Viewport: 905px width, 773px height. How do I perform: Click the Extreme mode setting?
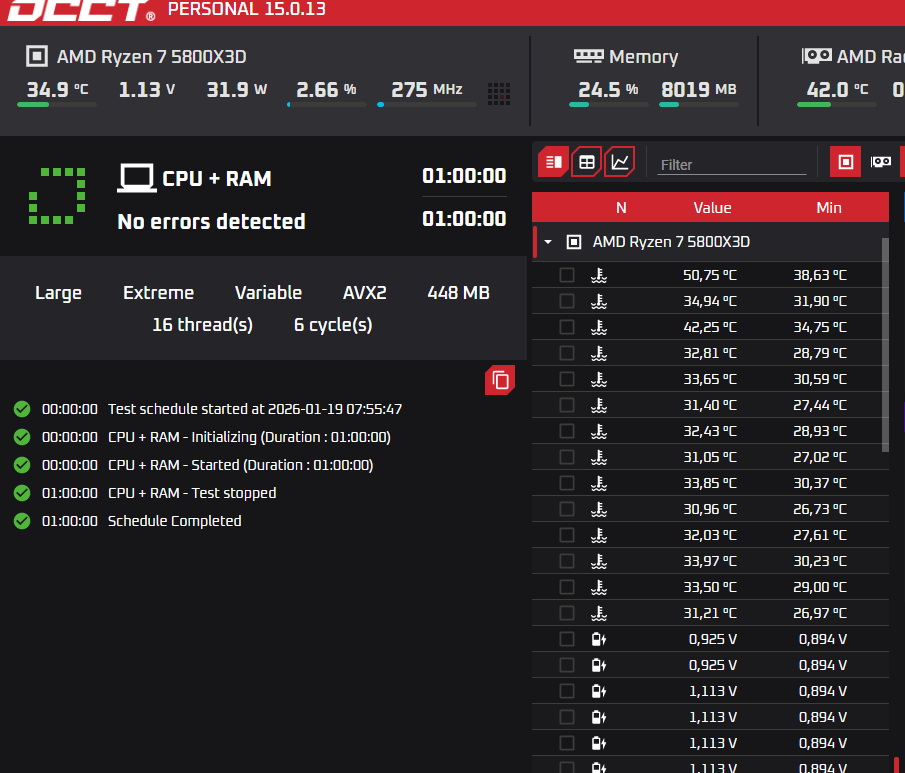tap(158, 293)
